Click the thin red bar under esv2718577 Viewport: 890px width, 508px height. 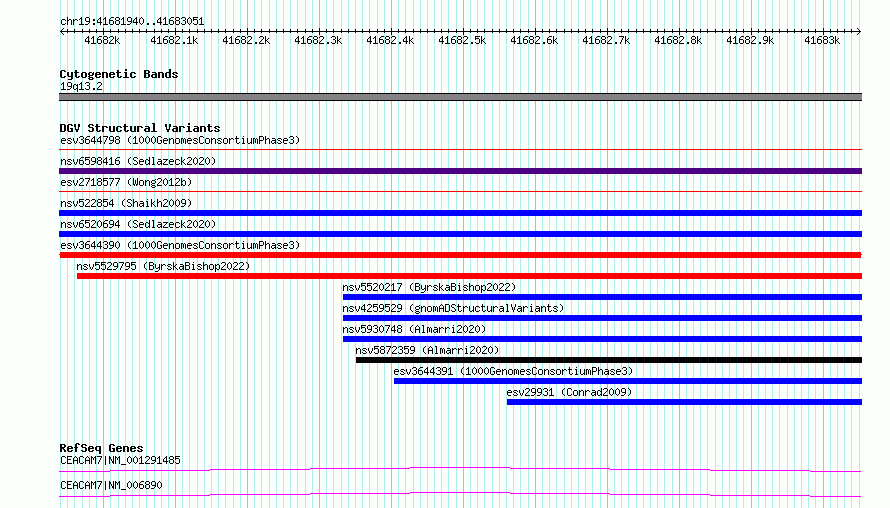(460, 192)
